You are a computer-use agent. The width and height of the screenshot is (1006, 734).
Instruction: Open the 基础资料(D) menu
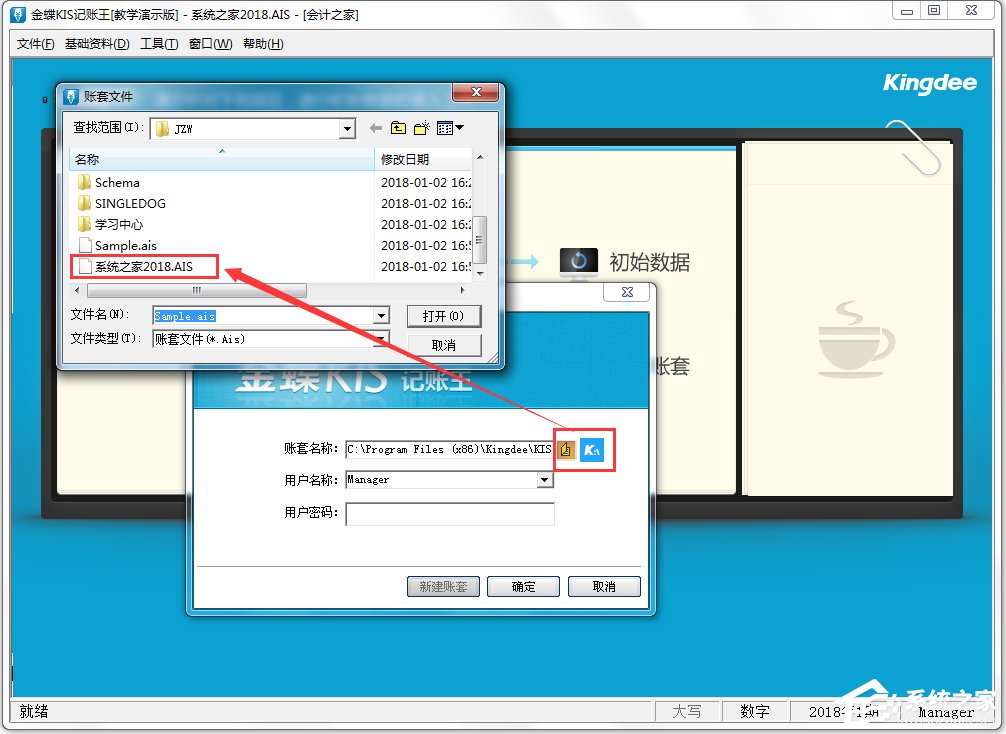[97, 44]
